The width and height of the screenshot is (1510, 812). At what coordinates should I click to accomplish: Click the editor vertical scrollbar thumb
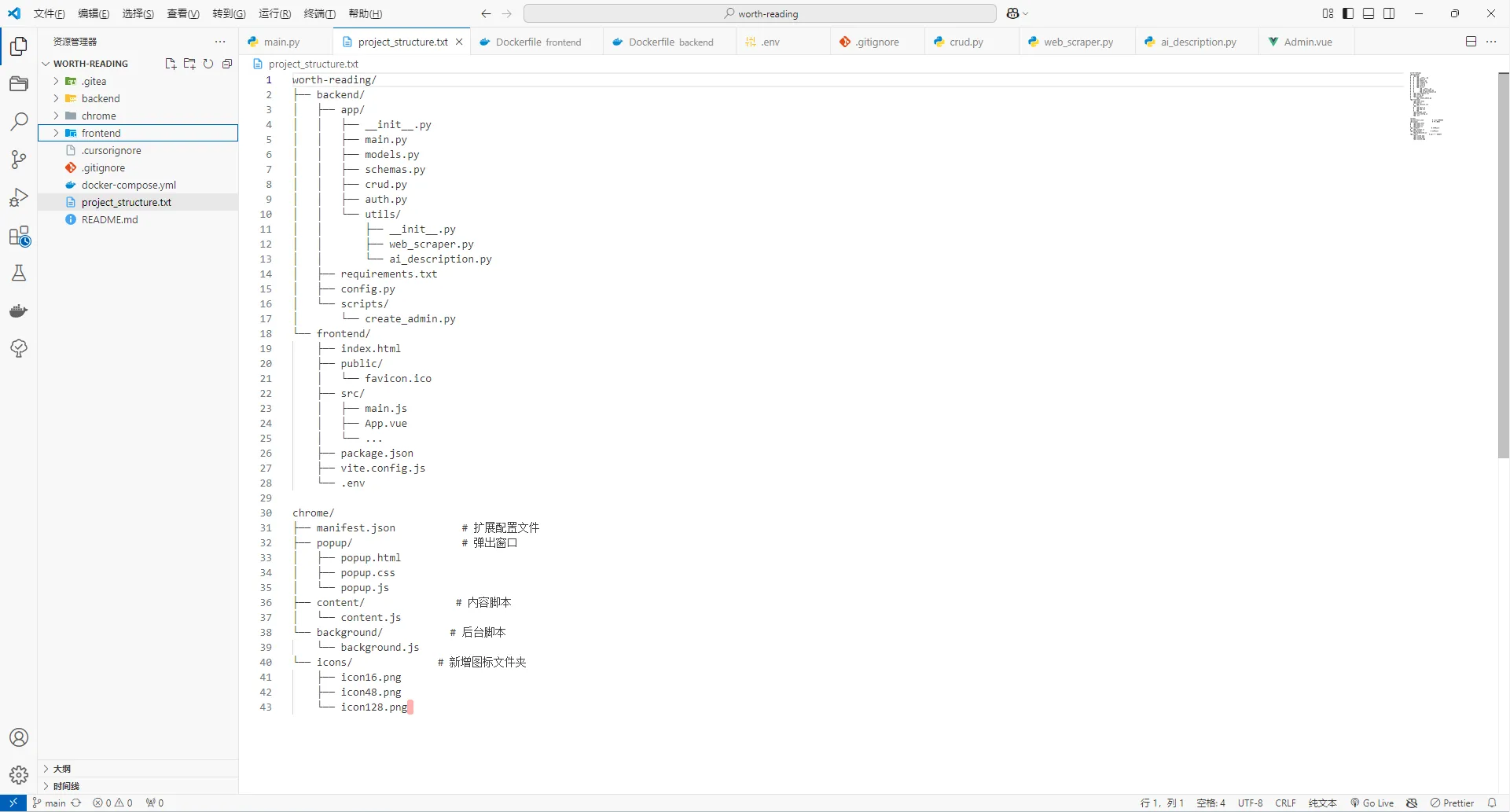click(1503, 265)
